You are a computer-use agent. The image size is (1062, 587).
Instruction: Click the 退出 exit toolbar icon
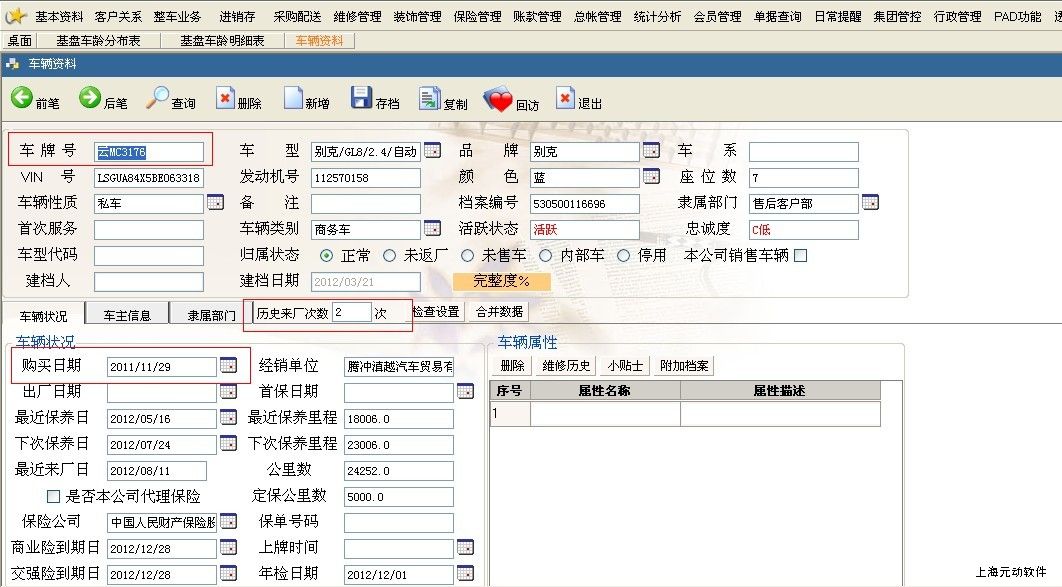565,98
